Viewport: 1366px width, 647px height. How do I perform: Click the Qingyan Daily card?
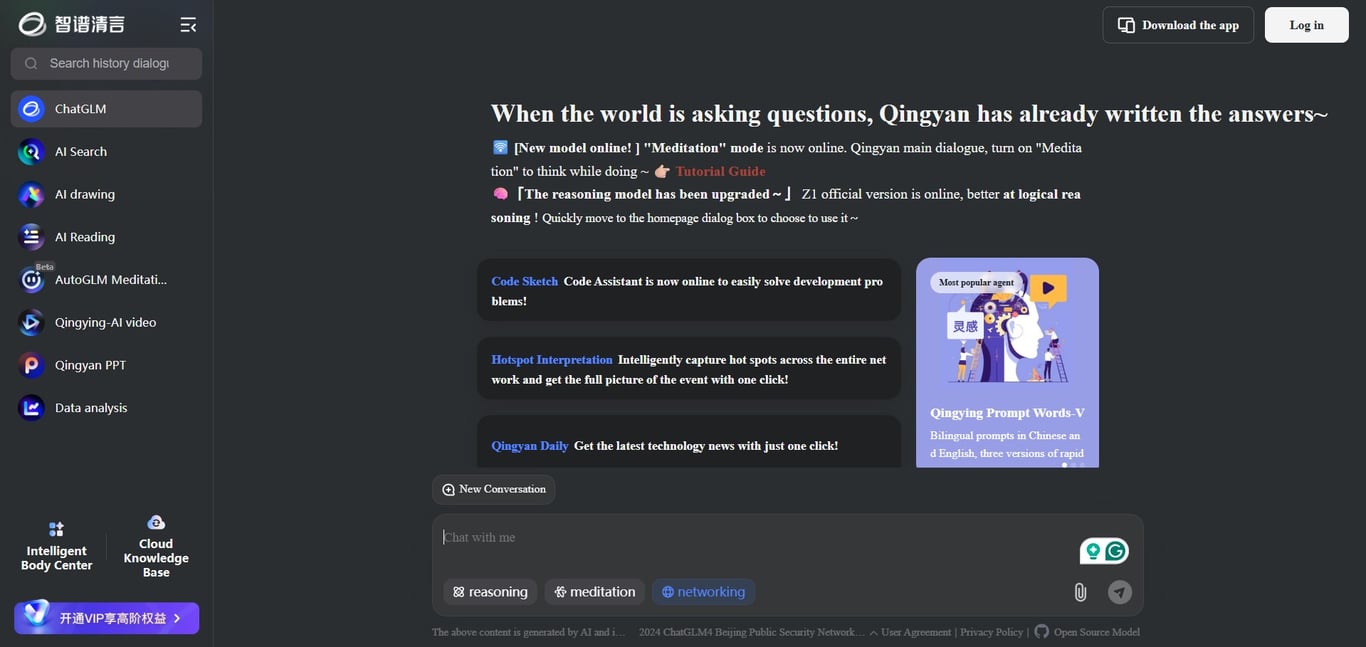pyautogui.click(x=689, y=443)
